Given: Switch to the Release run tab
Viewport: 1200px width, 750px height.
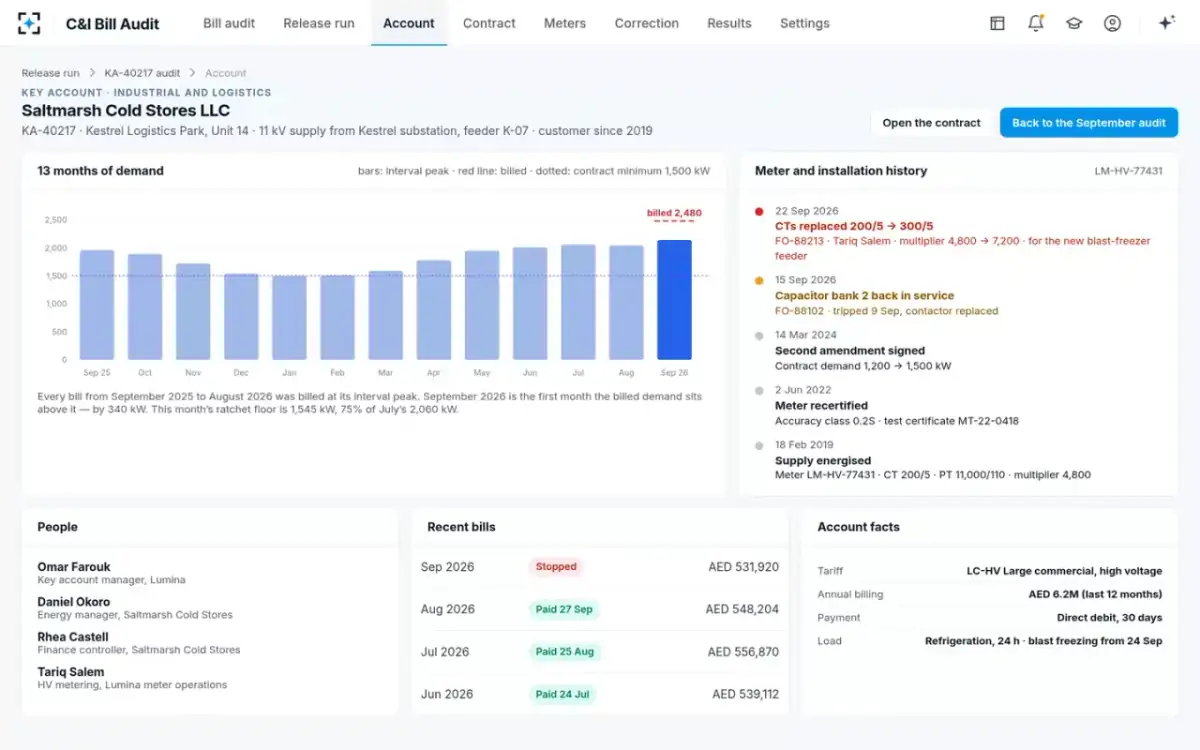Looking at the screenshot, I should pos(319,23).
